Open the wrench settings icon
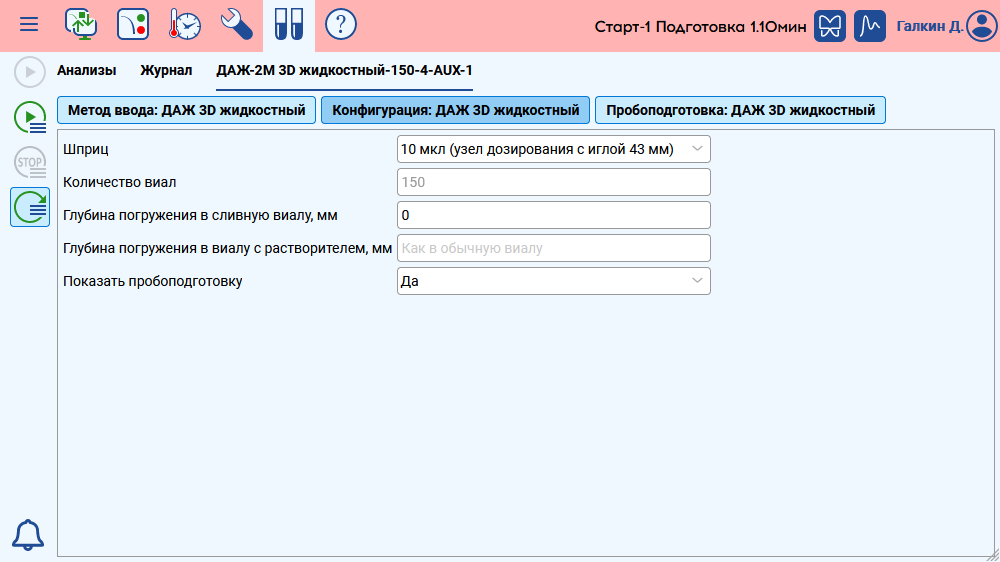Viewport: 1000px width, 562px height. tap(237, 24)
